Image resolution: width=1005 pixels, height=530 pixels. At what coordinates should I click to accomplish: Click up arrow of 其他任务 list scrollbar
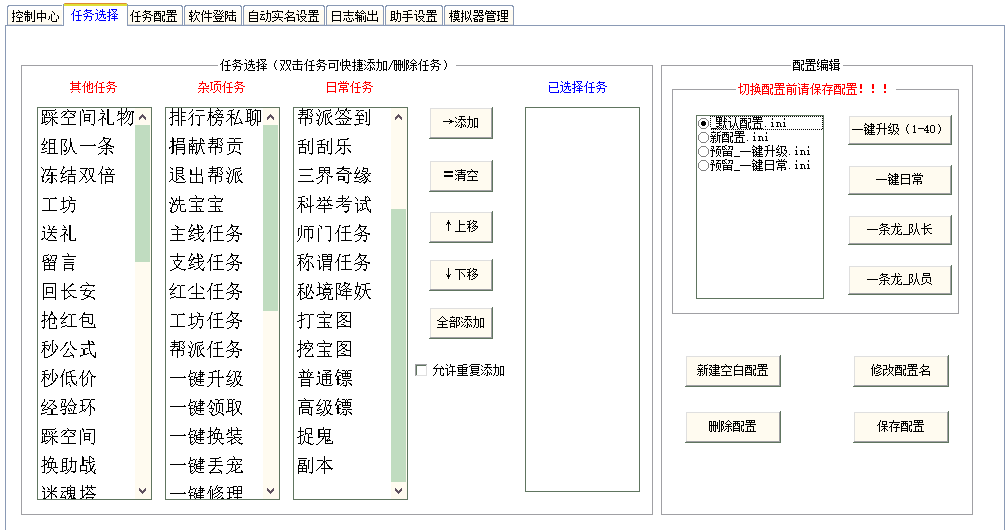click(142, 117)
